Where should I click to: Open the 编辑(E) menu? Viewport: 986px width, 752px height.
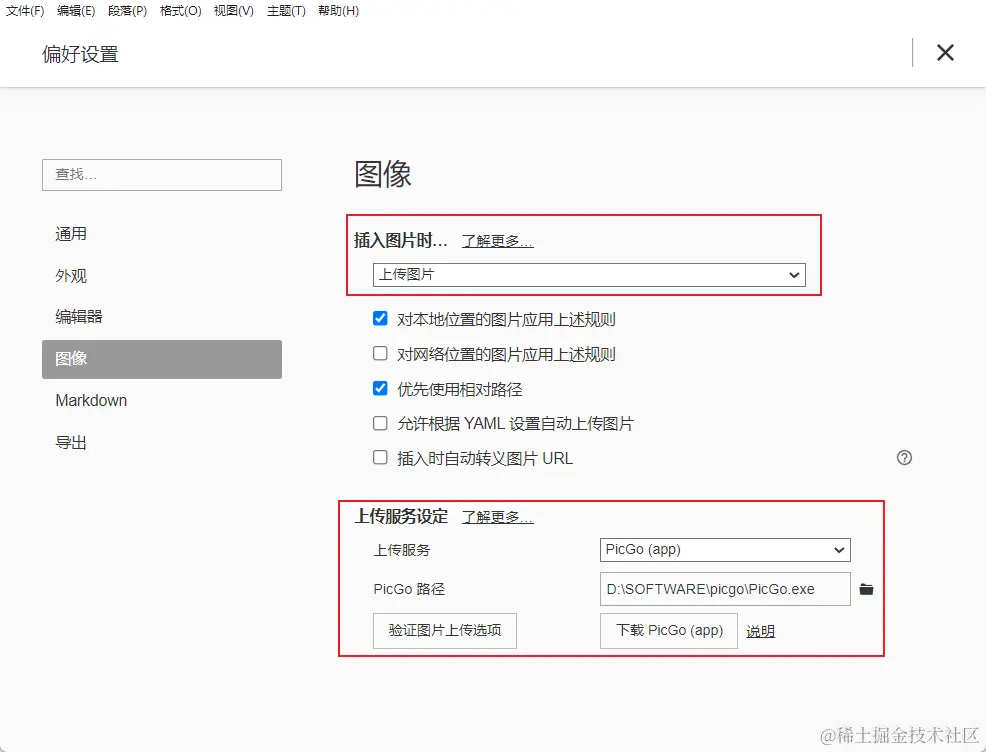tap(76, 11)
